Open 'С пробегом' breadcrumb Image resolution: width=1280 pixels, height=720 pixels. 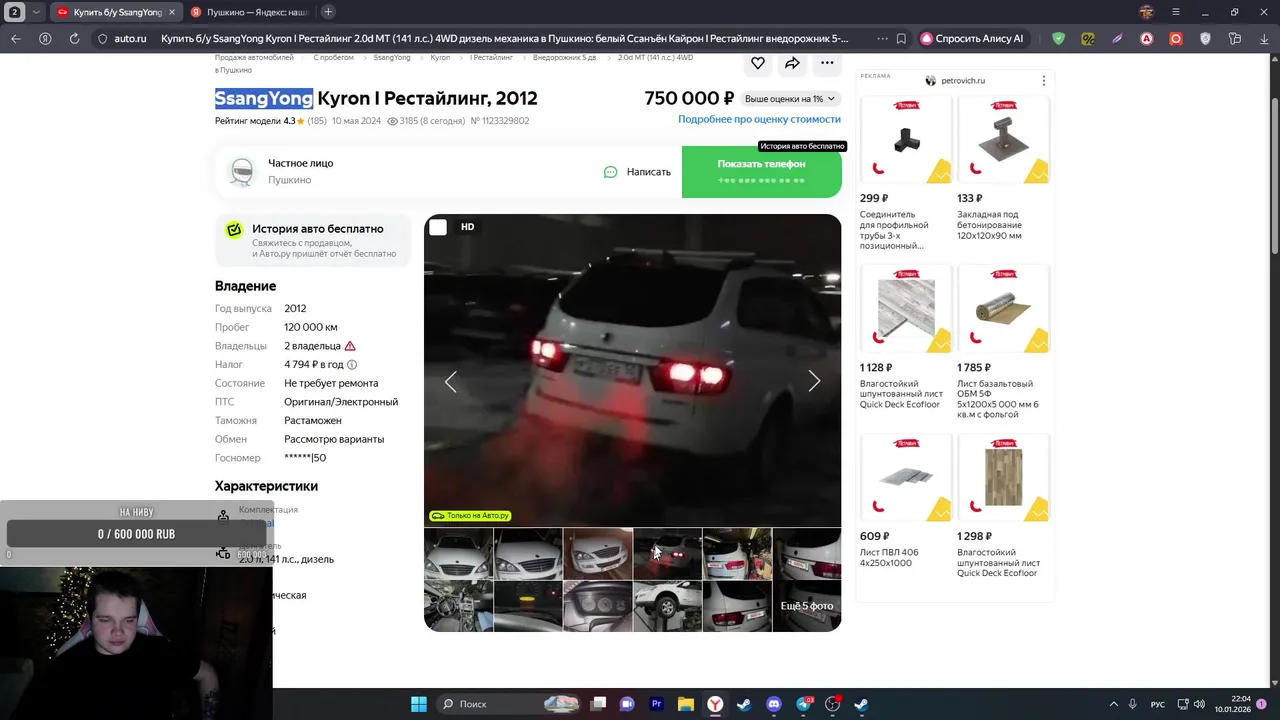pos(334,58)
